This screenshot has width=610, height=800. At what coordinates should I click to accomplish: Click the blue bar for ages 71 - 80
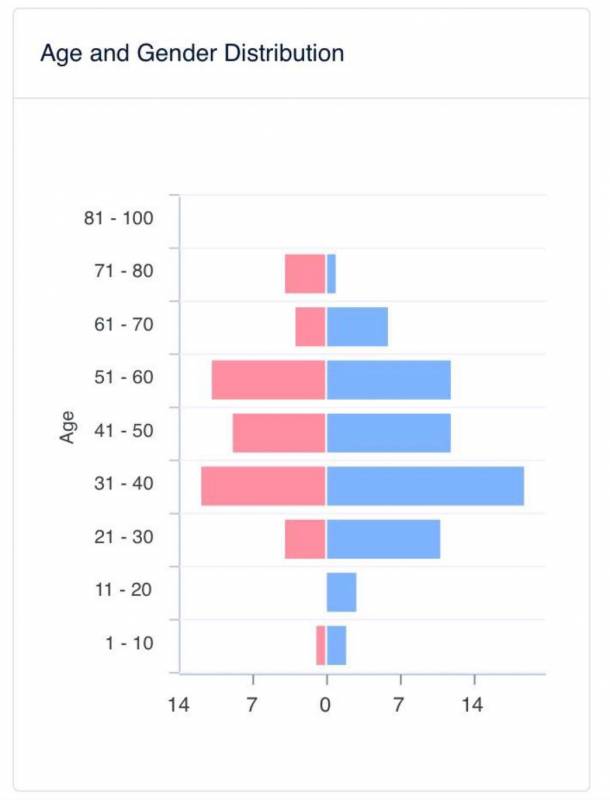coord(331,274)
